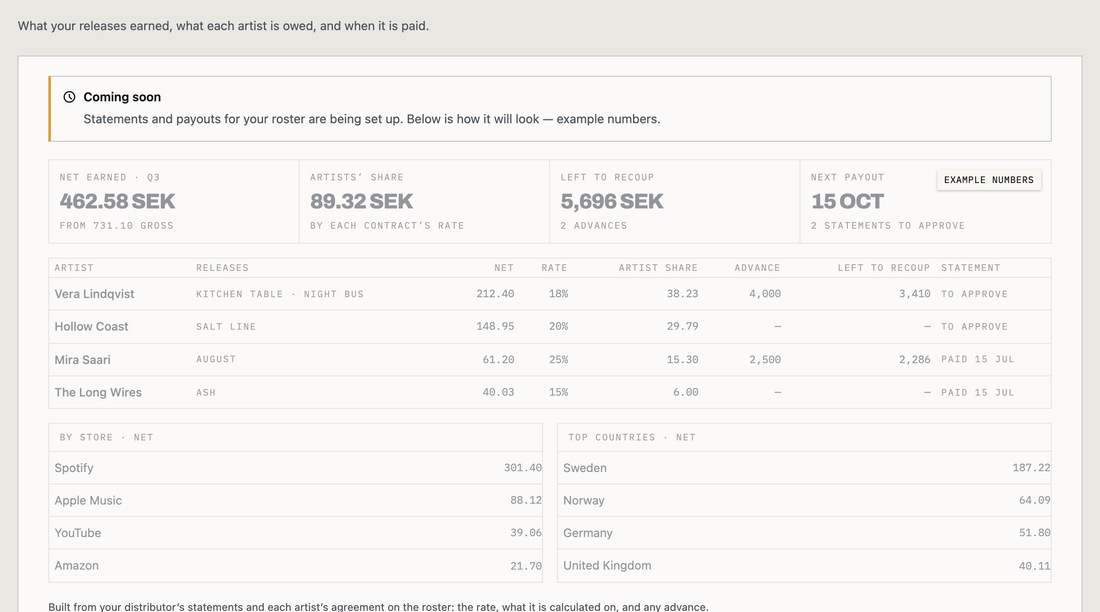Screen dimensions: 1100x612
Task: Click Hollow Coast's TO APPROVE statement status
Action: tap(974, 326)
